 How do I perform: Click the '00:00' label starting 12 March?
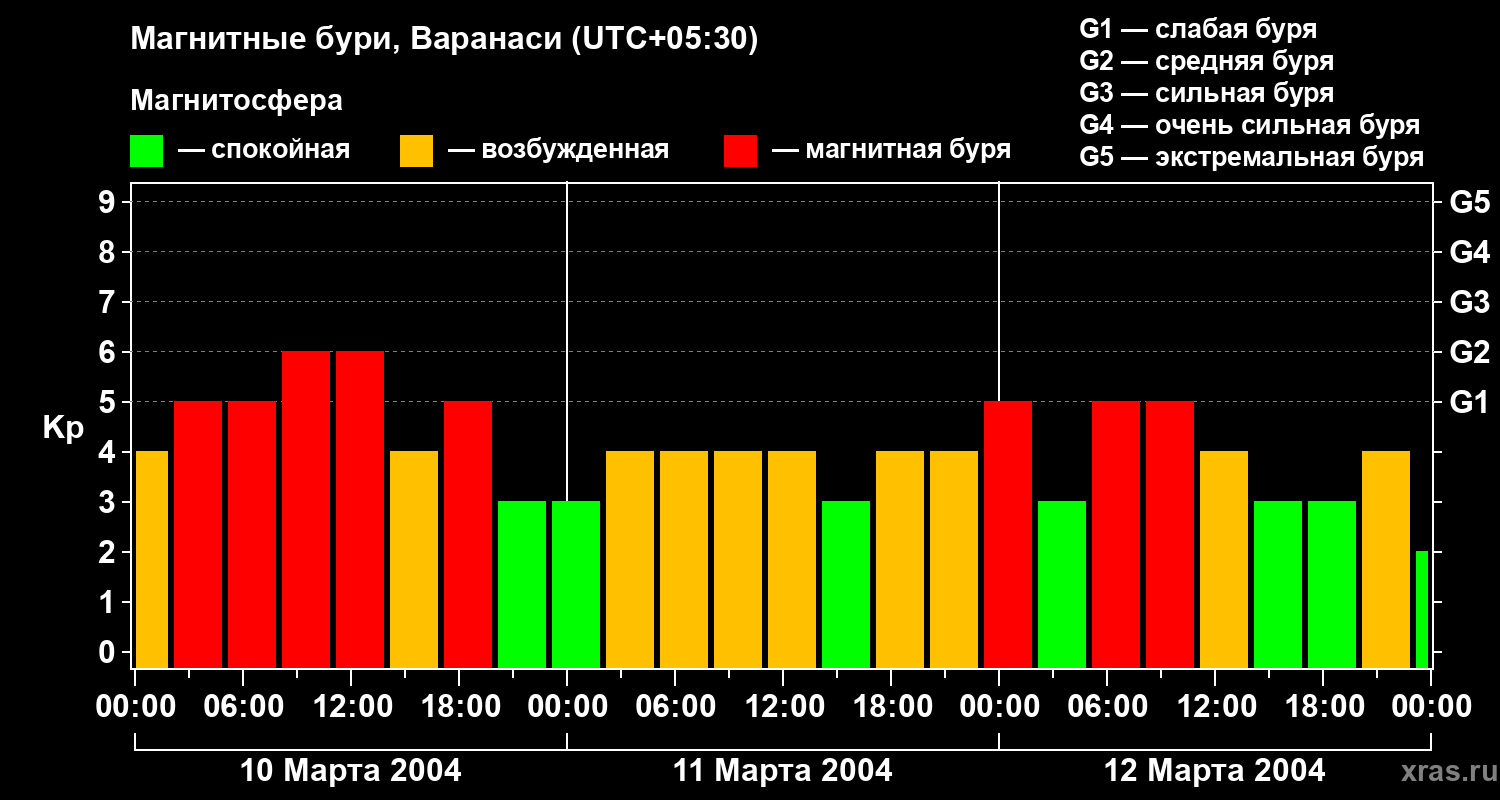[999, 707]
